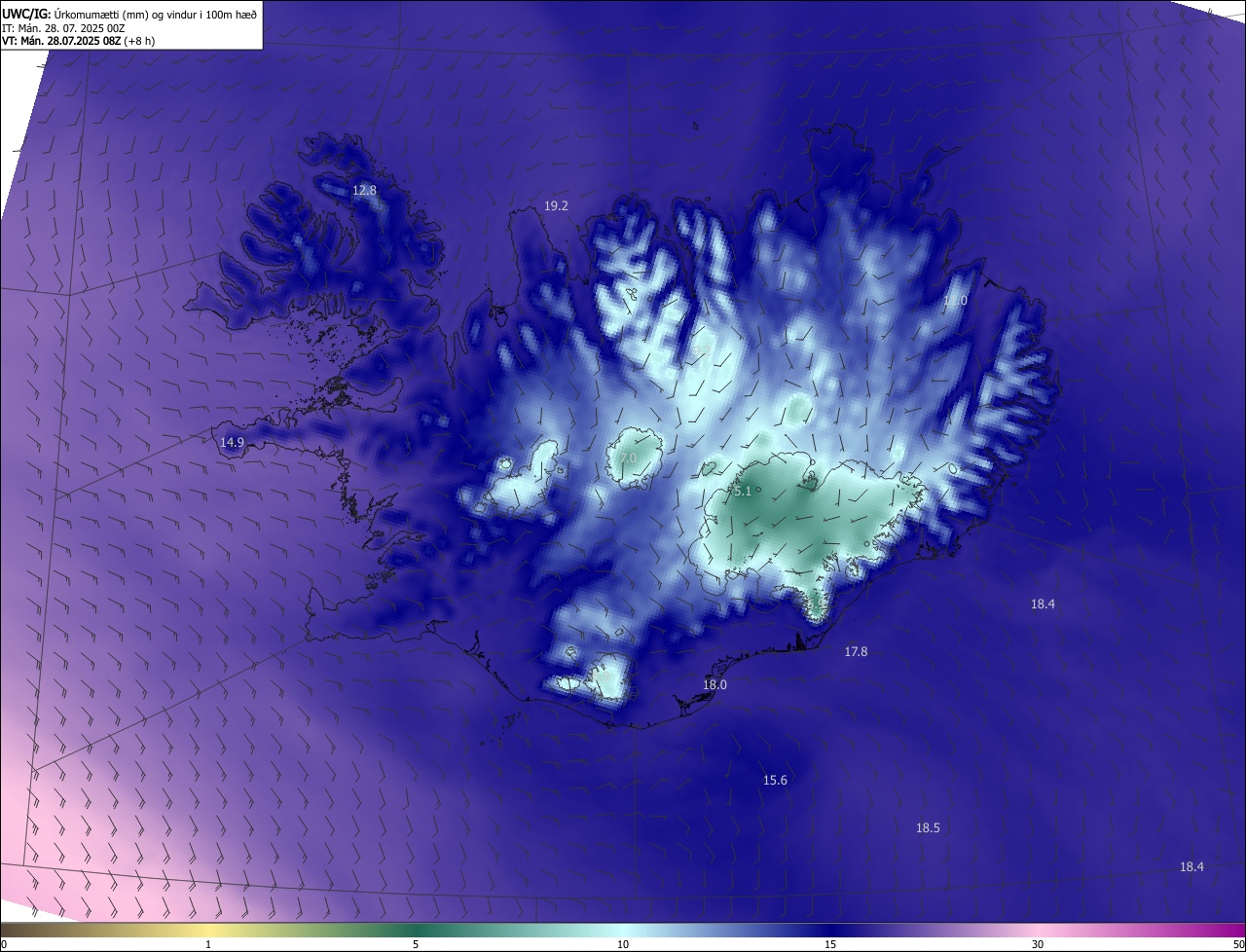Click the 15.6 value label
1246x952 pixels.
coord(775,780)
